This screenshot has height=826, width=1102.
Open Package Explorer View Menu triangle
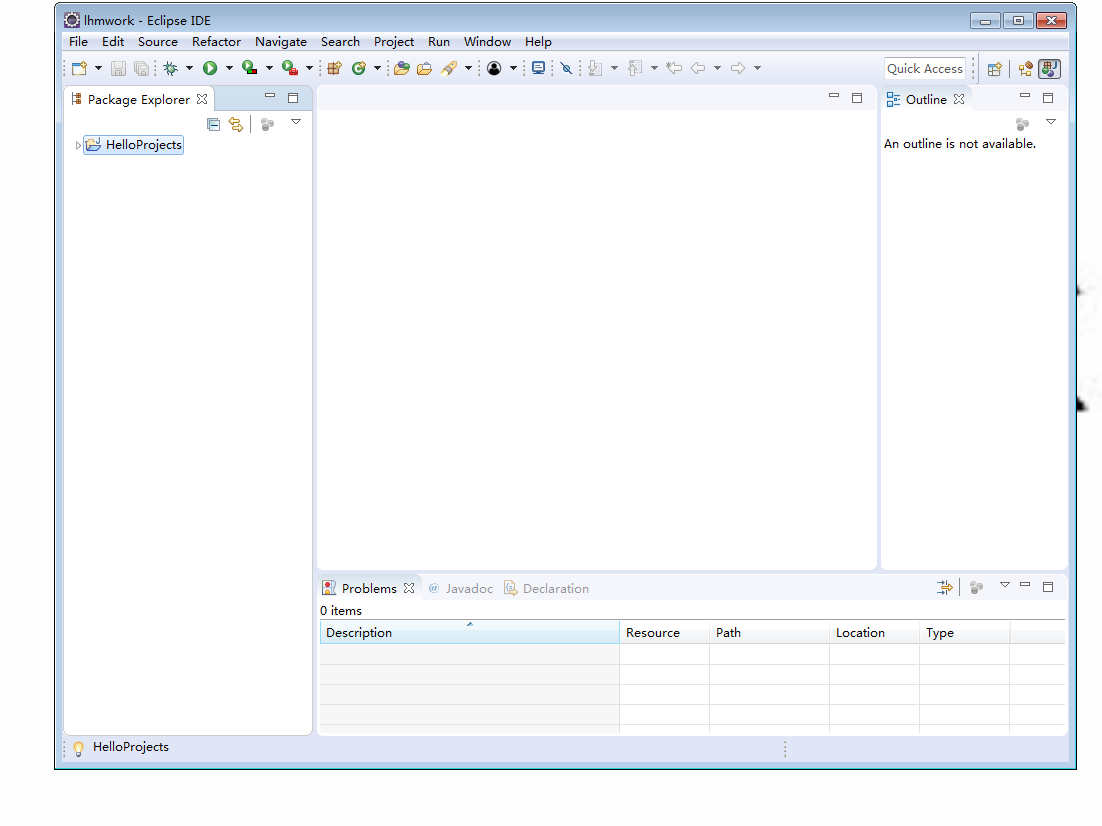[x=296, y=122]
